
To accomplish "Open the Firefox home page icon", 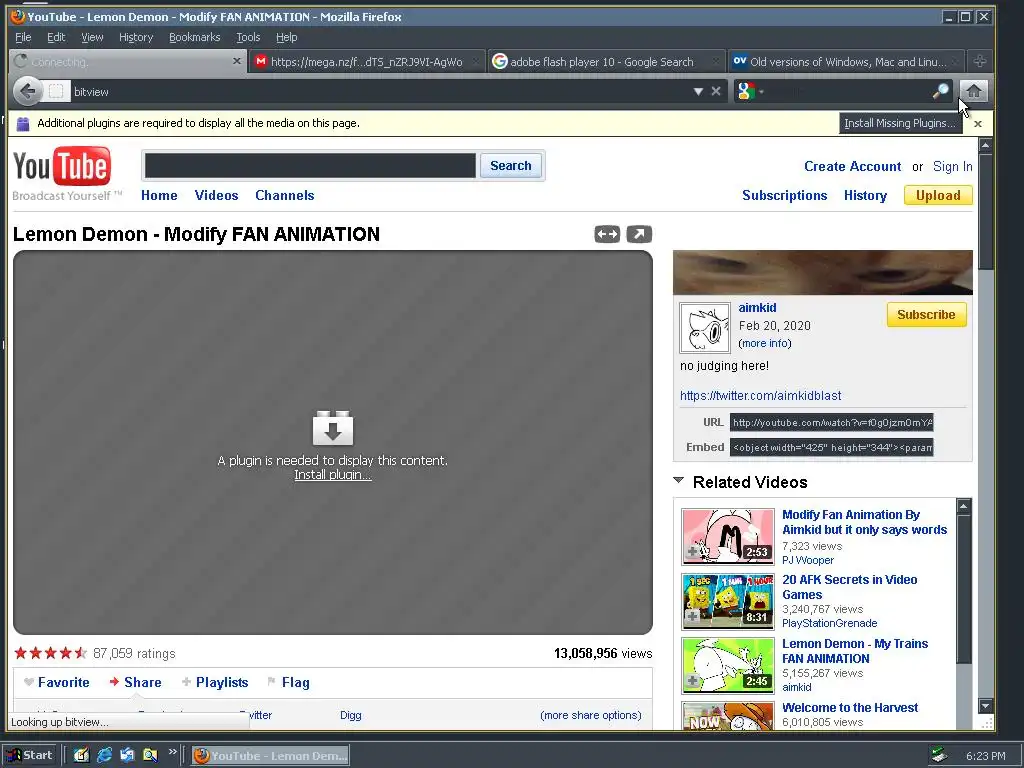I will click(974, 91).
